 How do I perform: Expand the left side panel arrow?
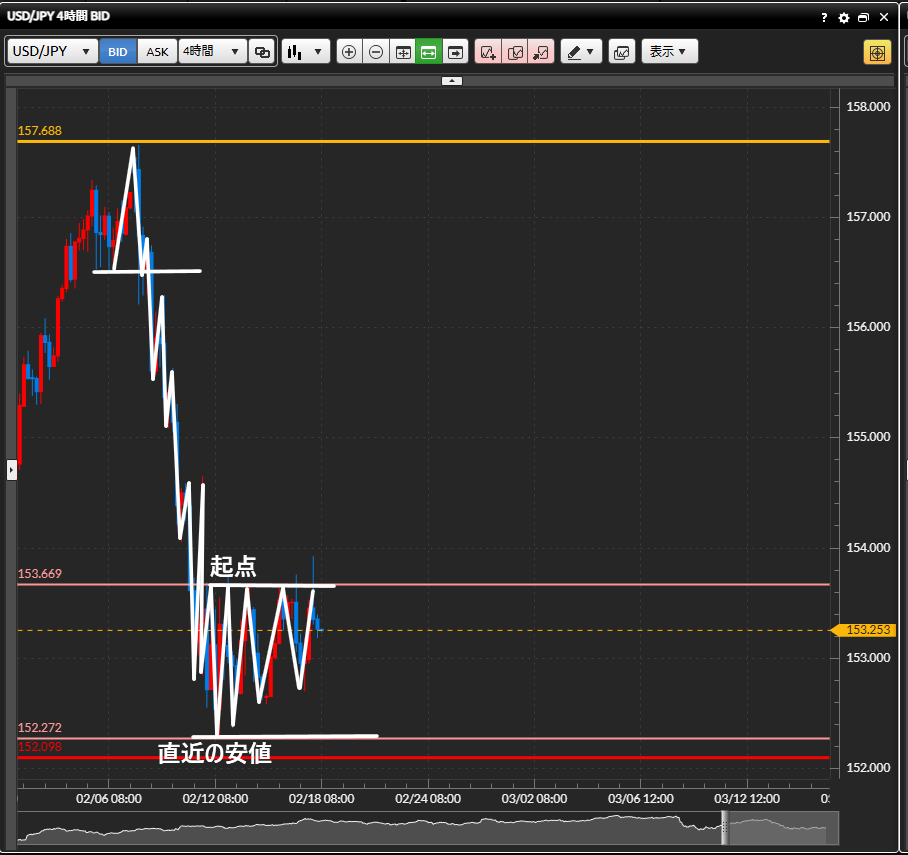[x=11, y=468]
